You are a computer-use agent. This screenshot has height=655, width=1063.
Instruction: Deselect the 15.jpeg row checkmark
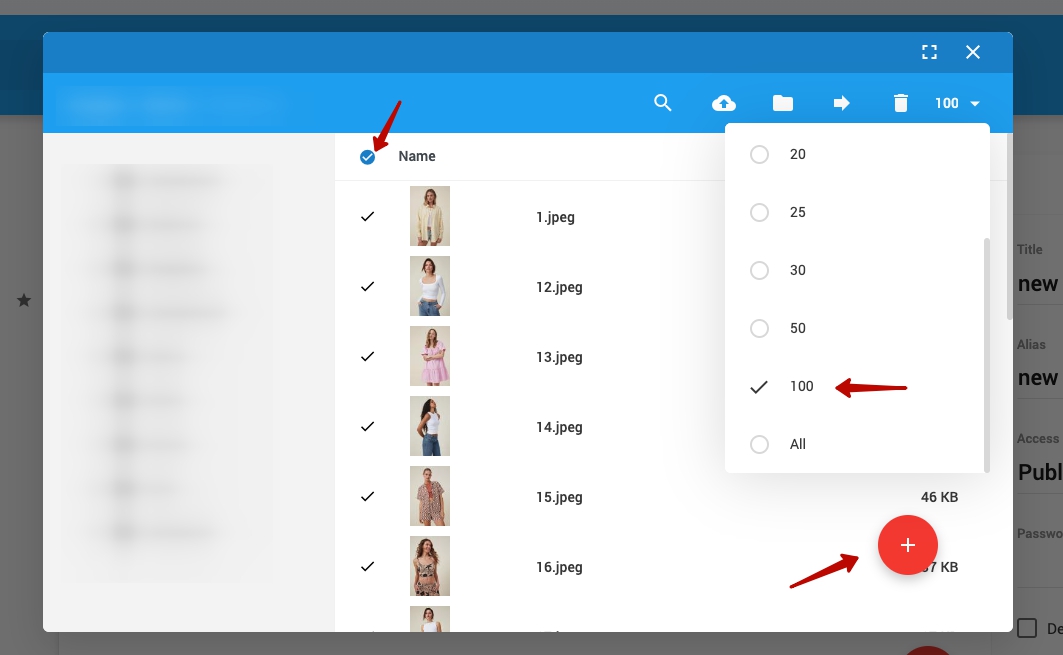[x=367, y=496]
